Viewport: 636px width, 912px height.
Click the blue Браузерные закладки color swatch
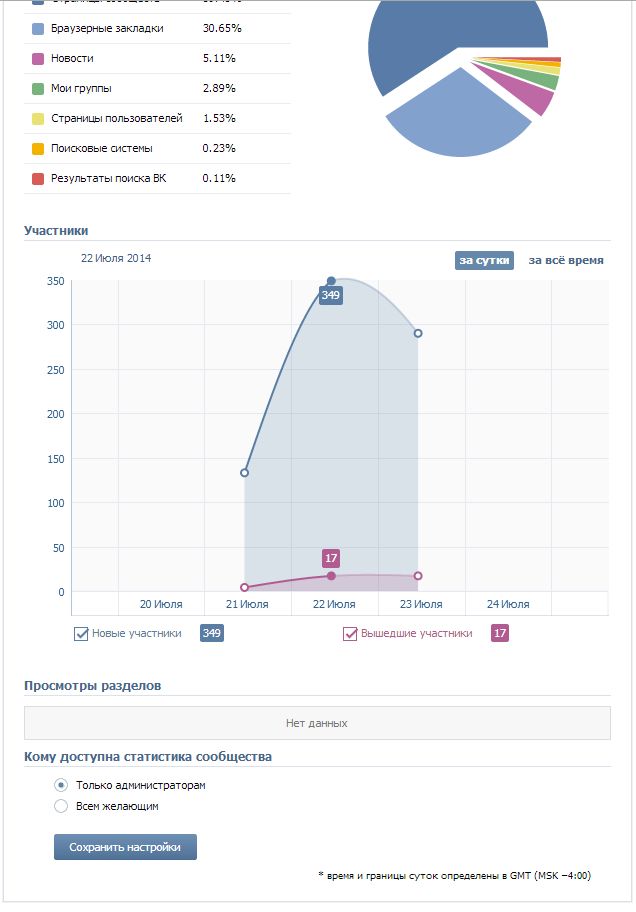[x=38, y=29]
